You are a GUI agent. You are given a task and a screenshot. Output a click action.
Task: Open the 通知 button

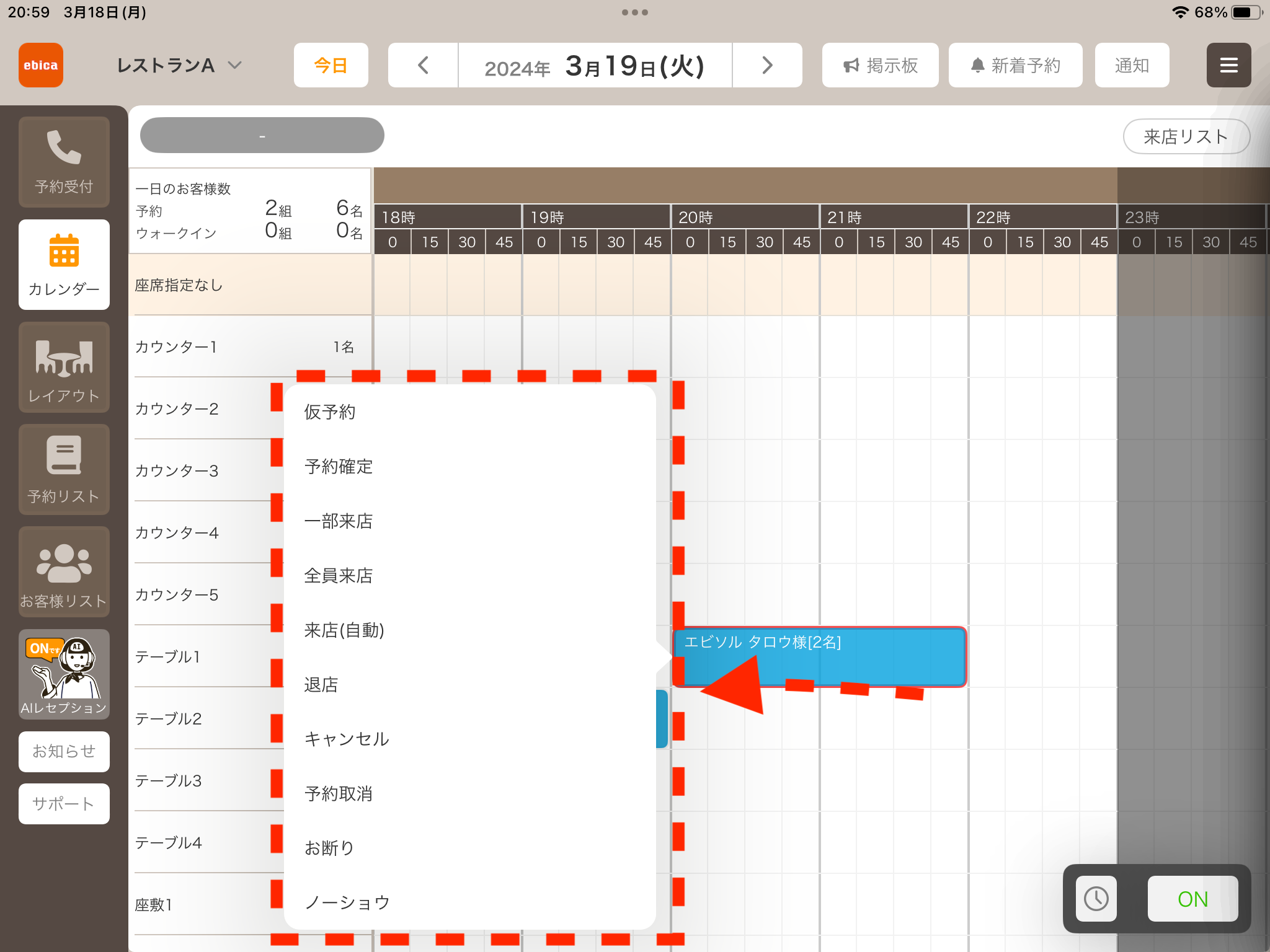(x=1132, y=65)
